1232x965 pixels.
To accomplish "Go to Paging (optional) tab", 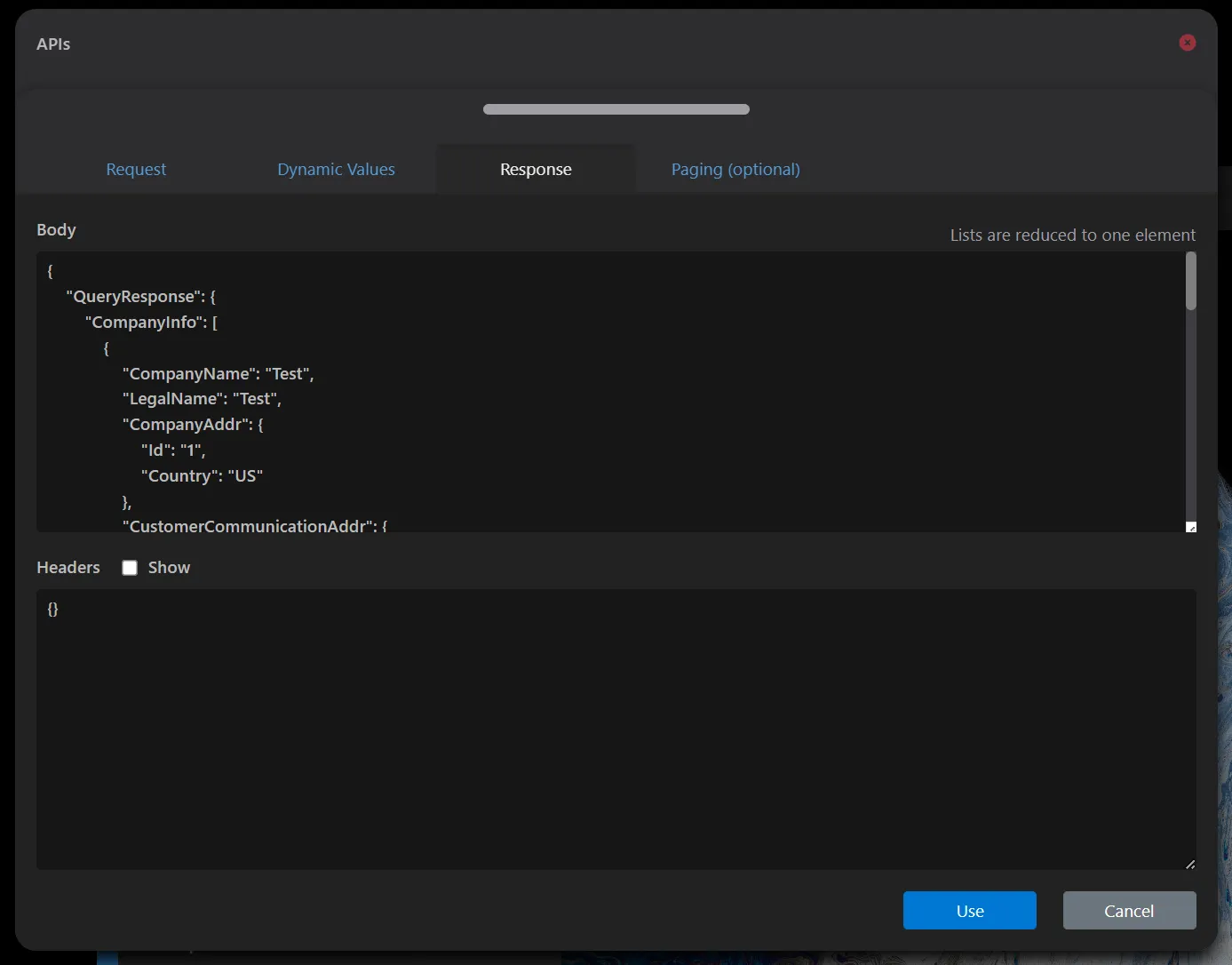I will click(735, 169).
